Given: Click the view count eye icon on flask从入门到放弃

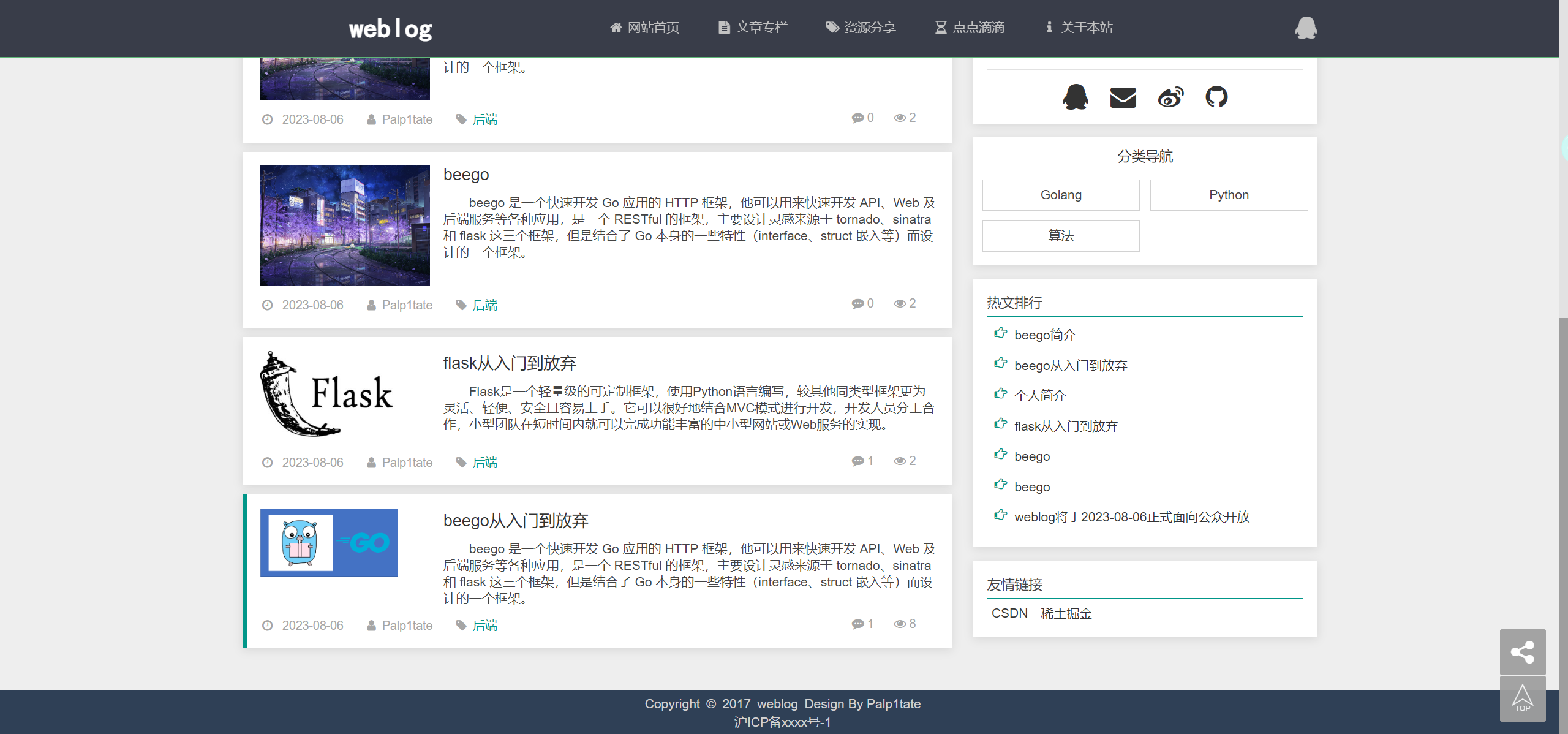Looking at the screenshot, I should pos(900,461).
